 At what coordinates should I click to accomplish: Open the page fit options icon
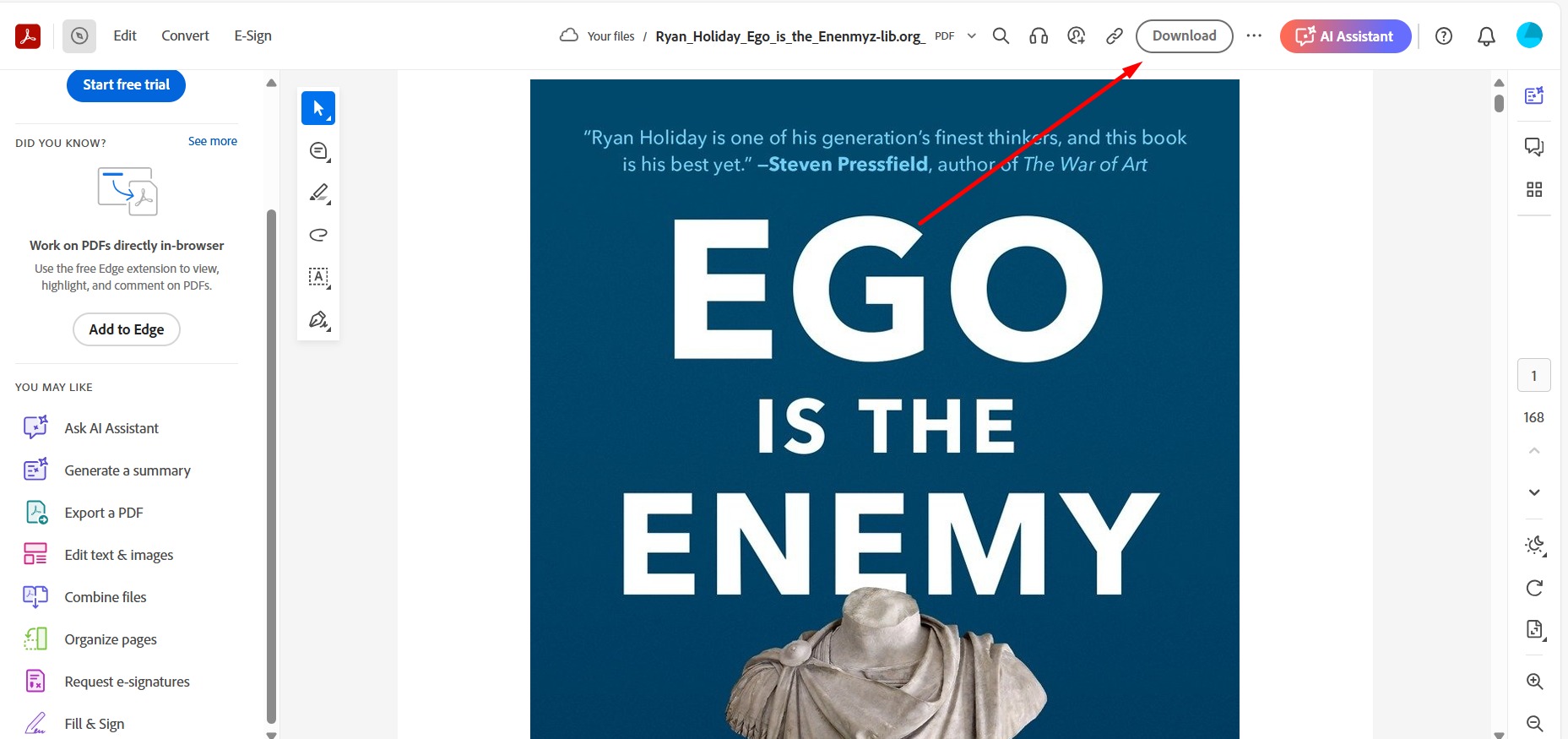coord(1534,630)
